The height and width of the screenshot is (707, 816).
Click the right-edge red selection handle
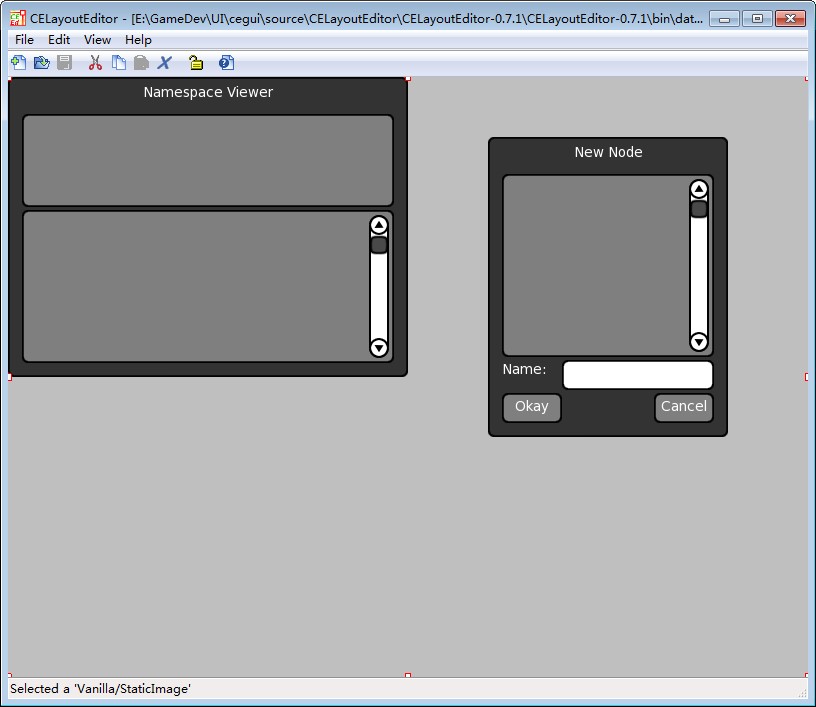(806, 377)
